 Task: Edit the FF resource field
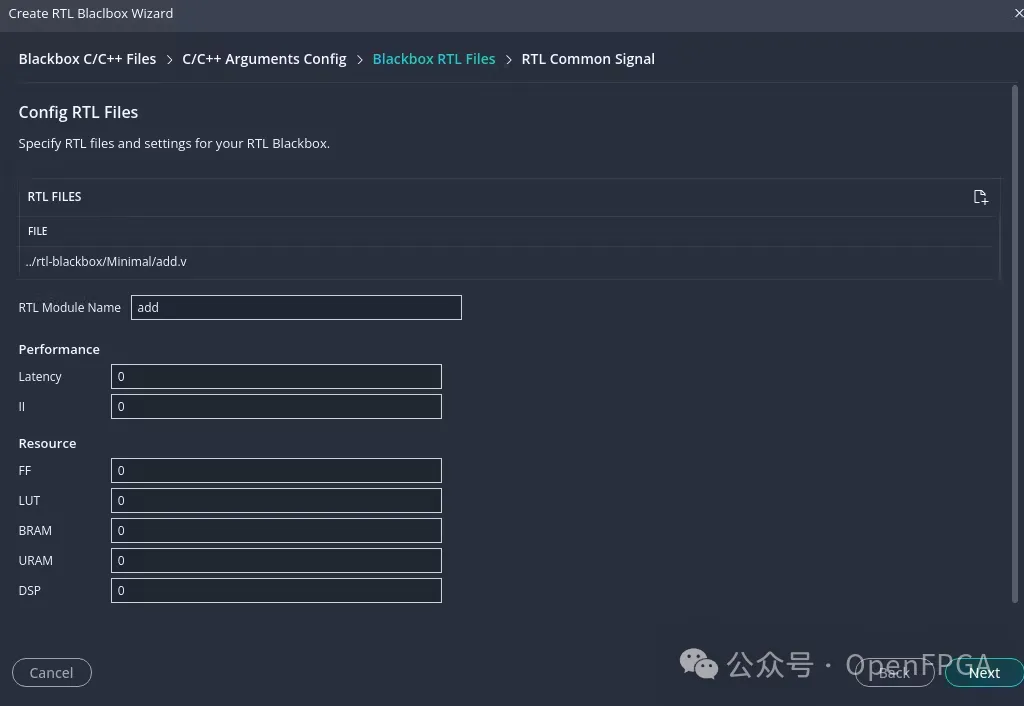pos(276,471)
